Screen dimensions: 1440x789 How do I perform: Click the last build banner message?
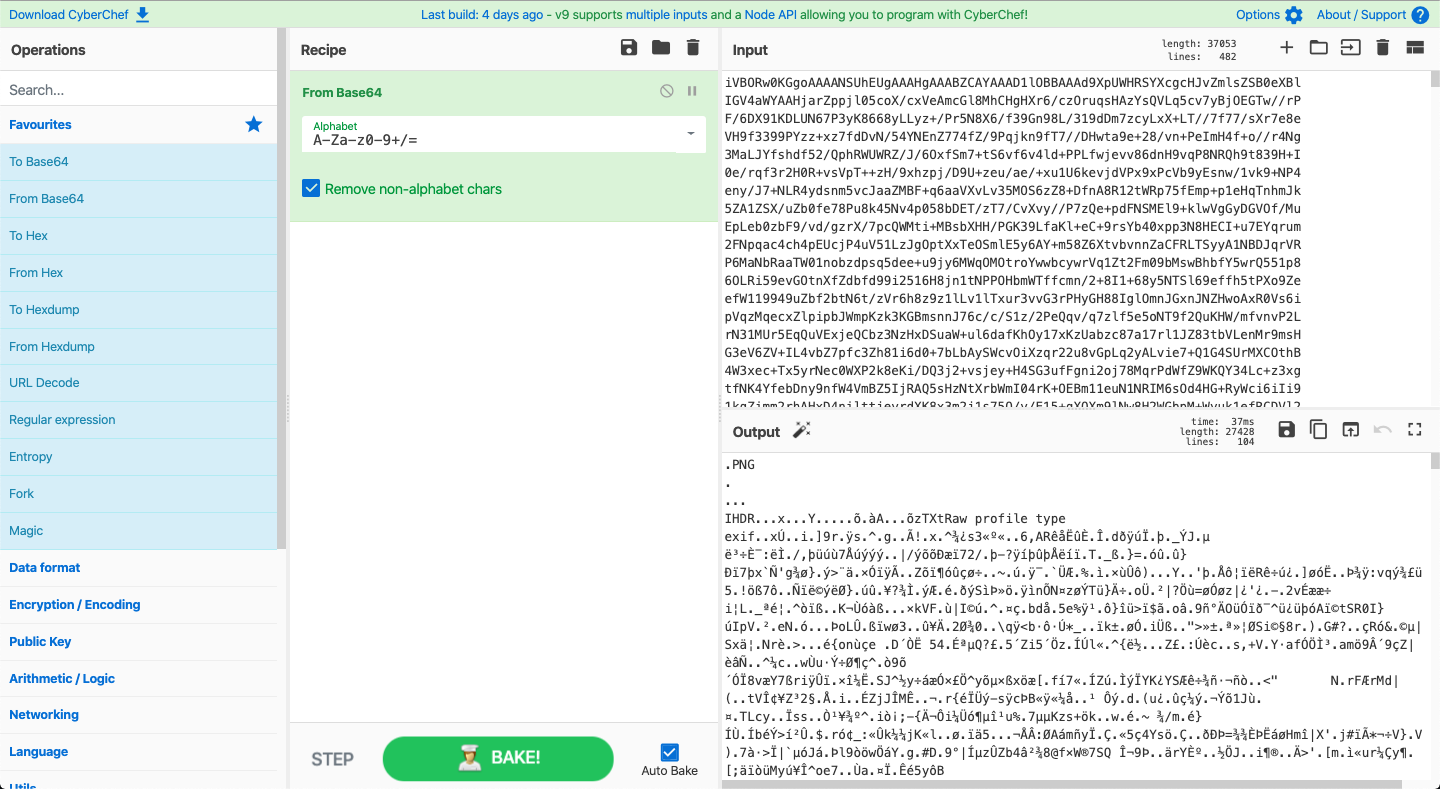[724, 15]
